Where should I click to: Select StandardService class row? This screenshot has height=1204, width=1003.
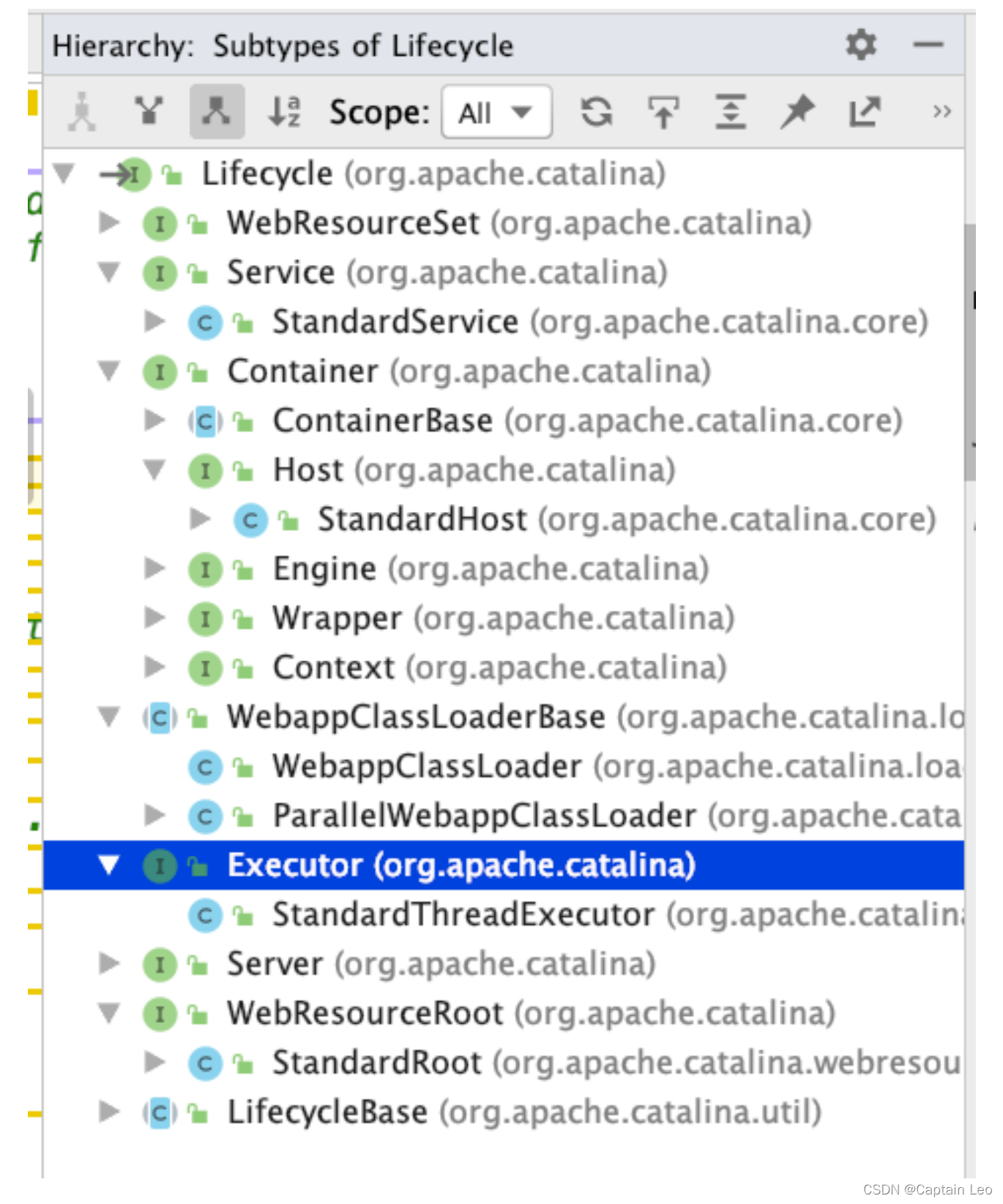504,322
